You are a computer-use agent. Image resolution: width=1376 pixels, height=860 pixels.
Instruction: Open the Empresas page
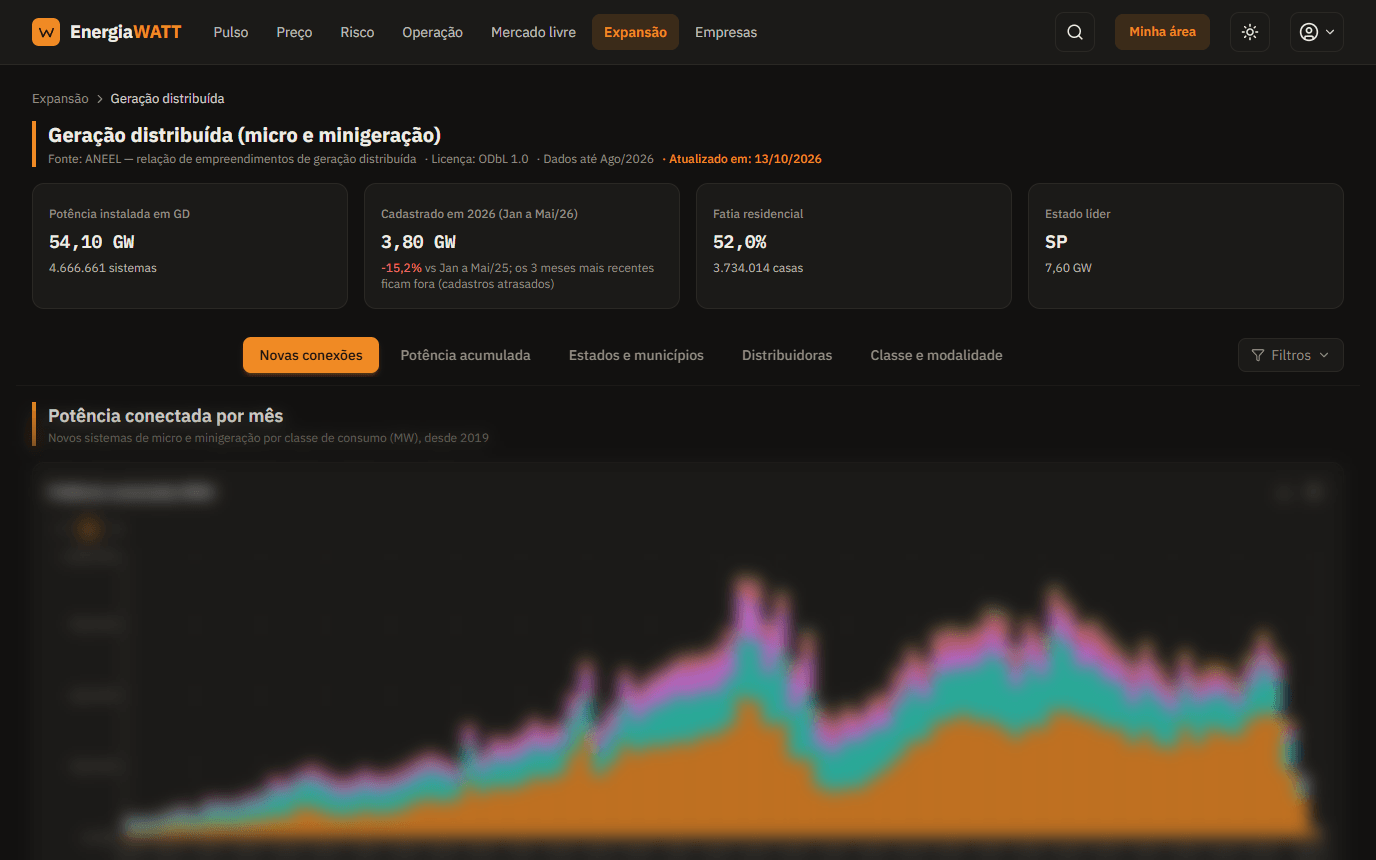tap(726, 32)
